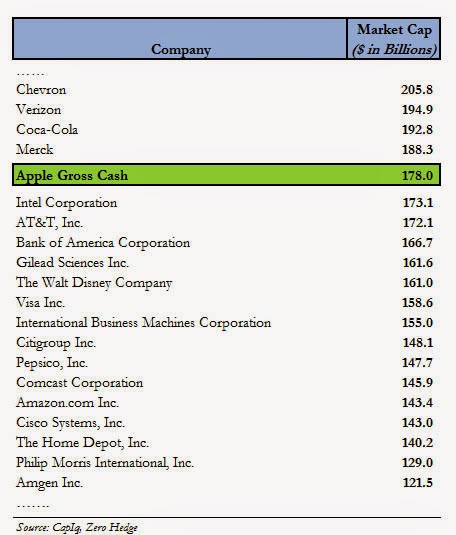The image size is (456, 535).
Task: Select International Business Machines Corporation
Action: pyautogui.click(x=144, y=322)
